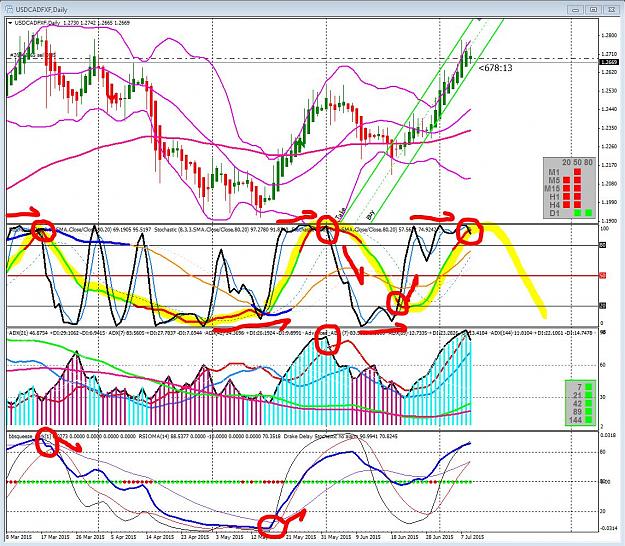Click the M1 row red square in timeframe panel
The height and width of the screenshot is (546, 625).
tap(577, 172)
